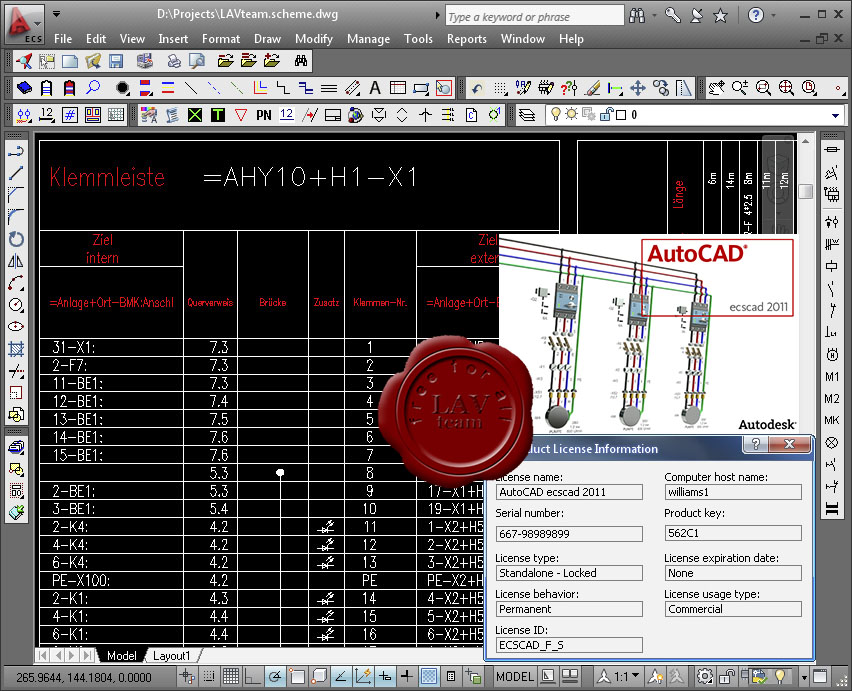Viewport: 852px width, 691px height.
Task: Open quick access toolbar customize arrow
Action: click(x=57, y=14)
